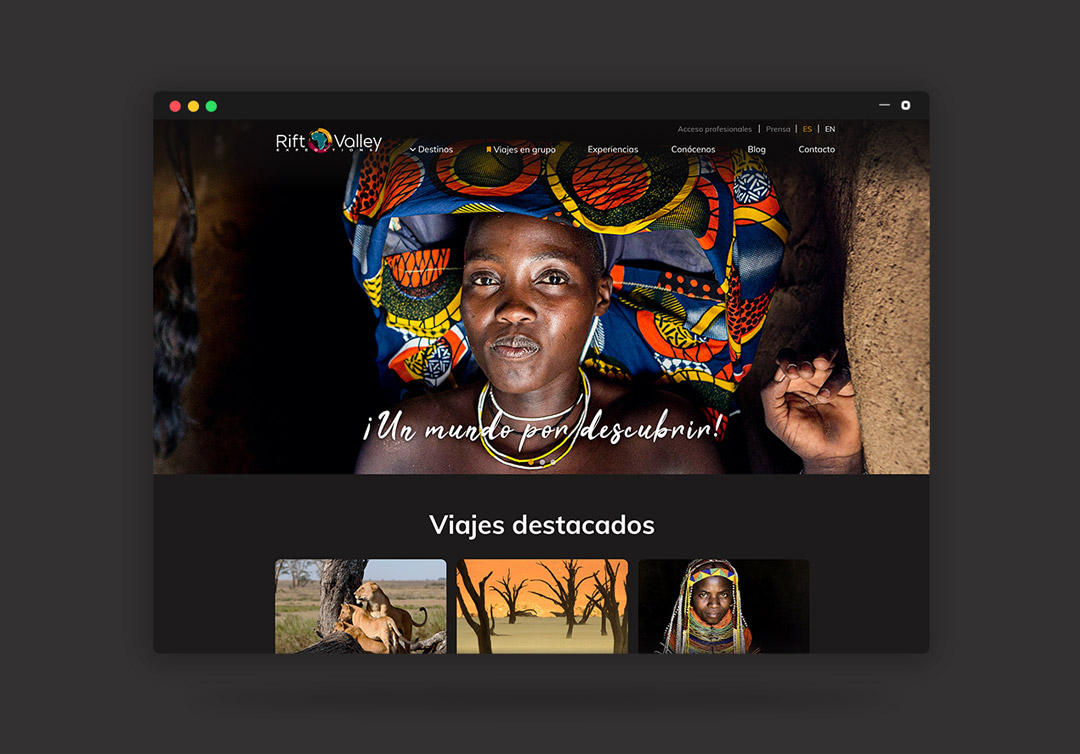
Task: Open the Experiencias menu item
Action: (x=612, y=149)
